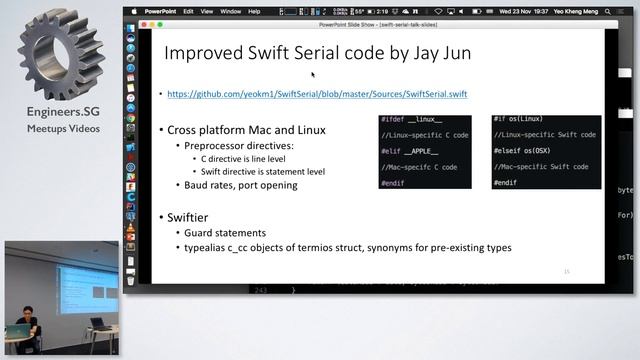The width and height of the screenshot is (640, 360).
Task: Open the Edit menu
Action: click(x=188, y=11)
